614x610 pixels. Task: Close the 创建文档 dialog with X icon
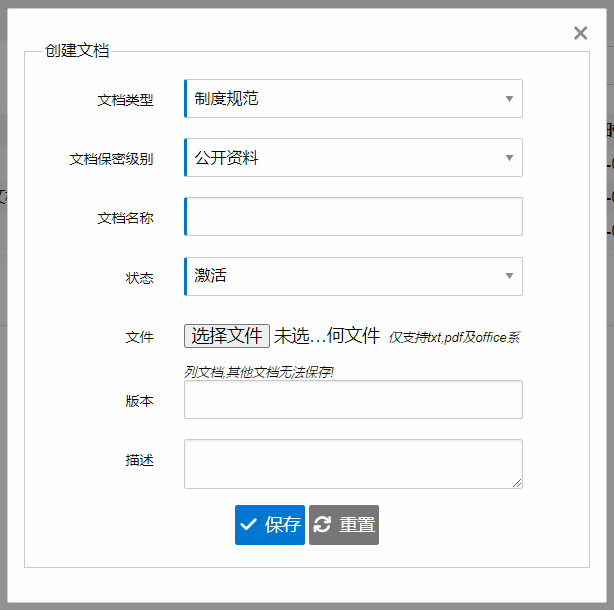(580, 33)
